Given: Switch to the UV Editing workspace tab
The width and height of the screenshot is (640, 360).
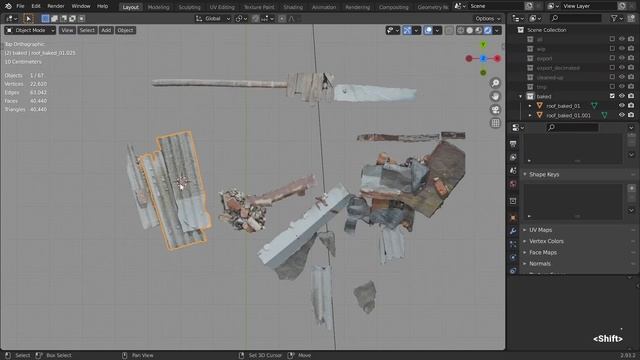Looking at the screenshot, I should coord(222,7).
